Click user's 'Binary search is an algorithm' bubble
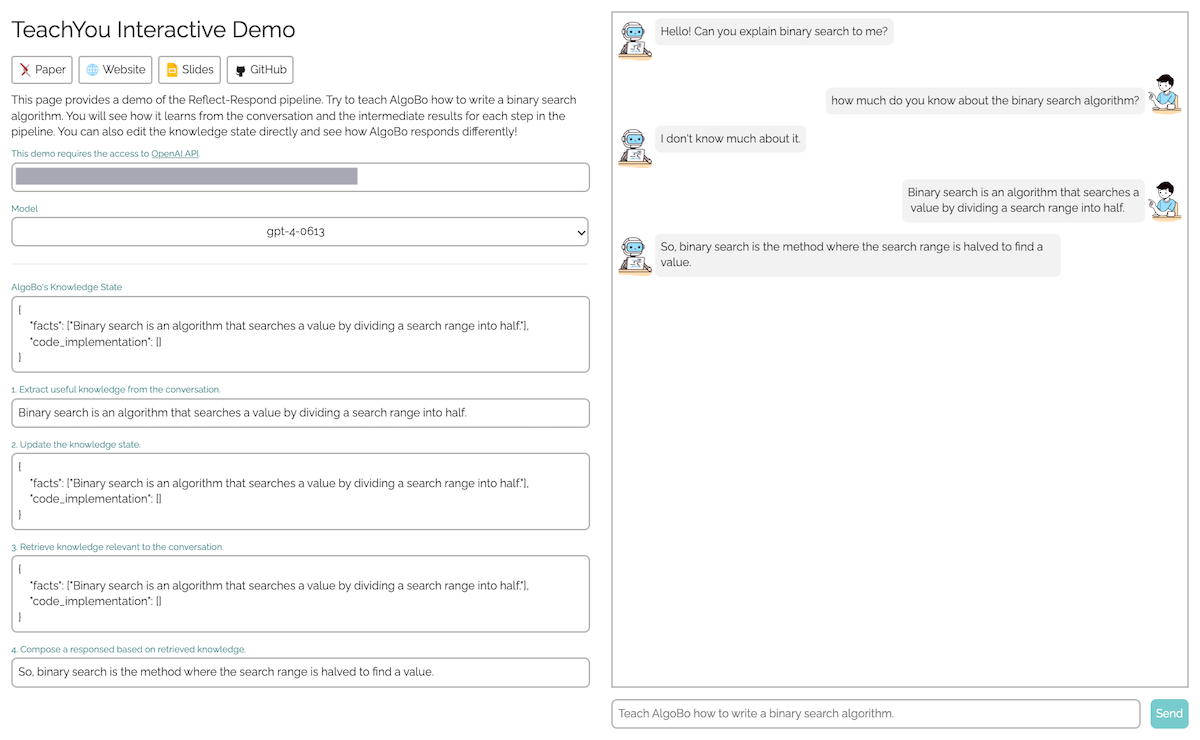1200x740 pixels. 1023,200
